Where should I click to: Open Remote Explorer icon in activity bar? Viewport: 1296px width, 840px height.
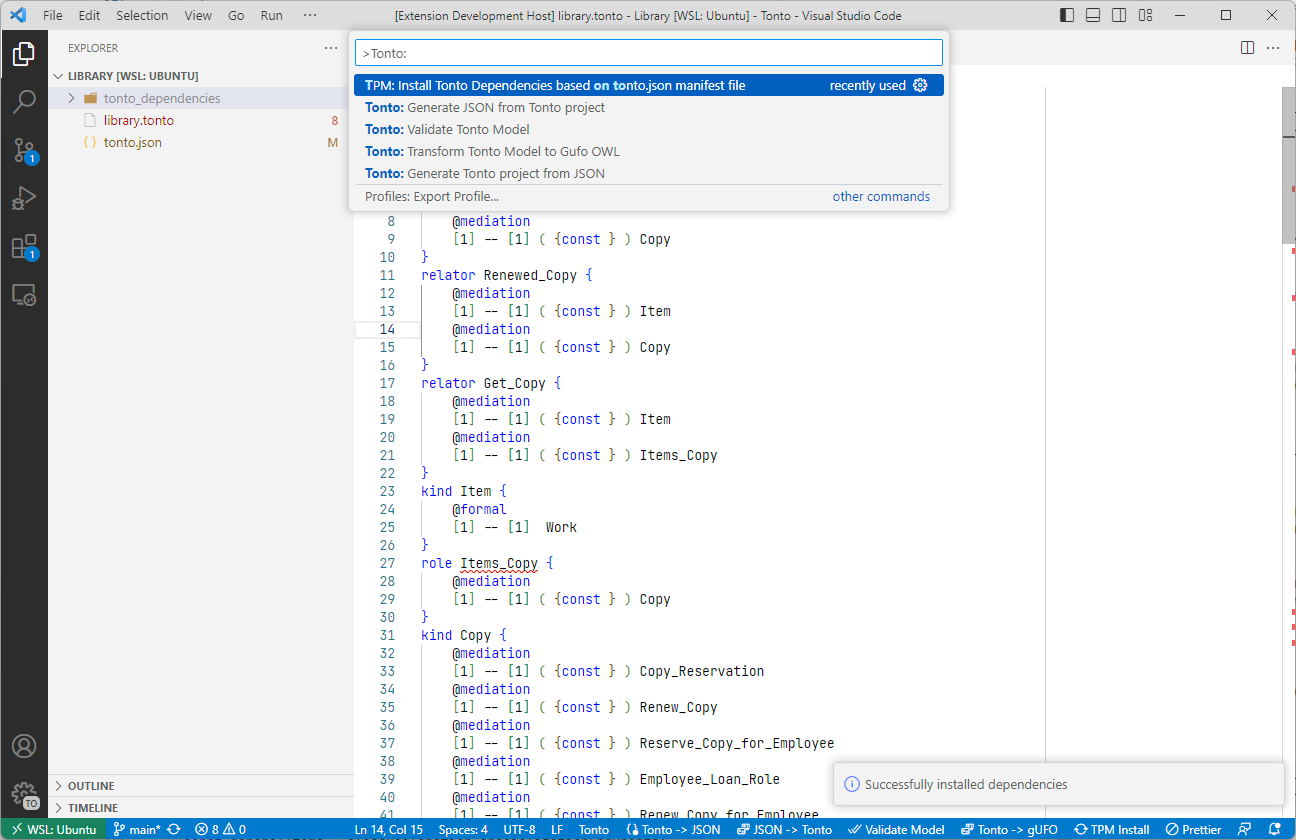pos(24,295)
